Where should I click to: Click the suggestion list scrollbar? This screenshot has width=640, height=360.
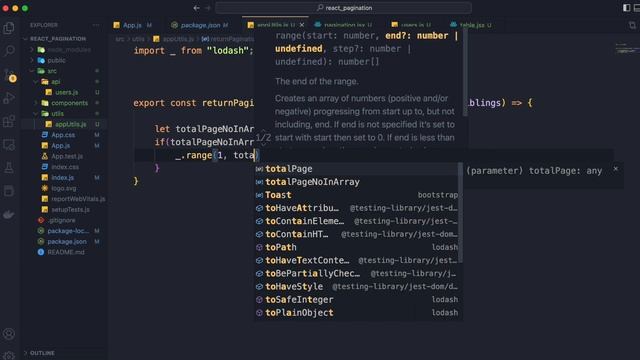point(460,212)
